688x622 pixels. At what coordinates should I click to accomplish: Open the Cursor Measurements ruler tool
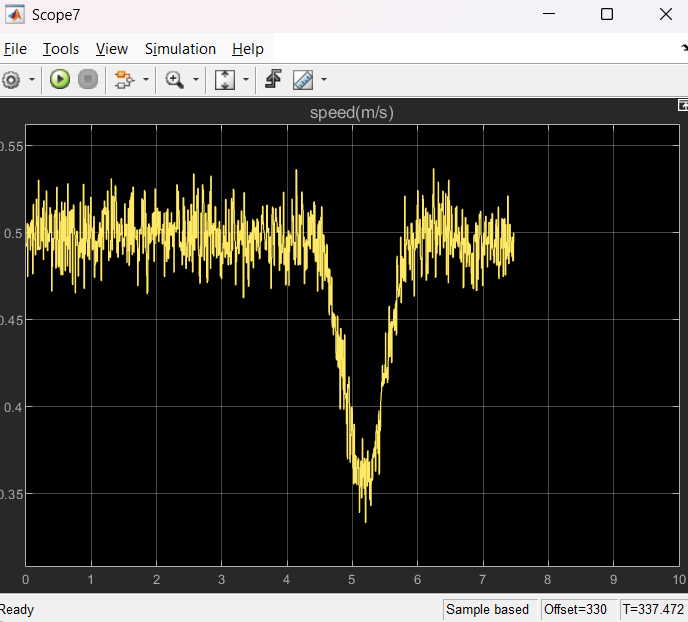tap(303, 79)
